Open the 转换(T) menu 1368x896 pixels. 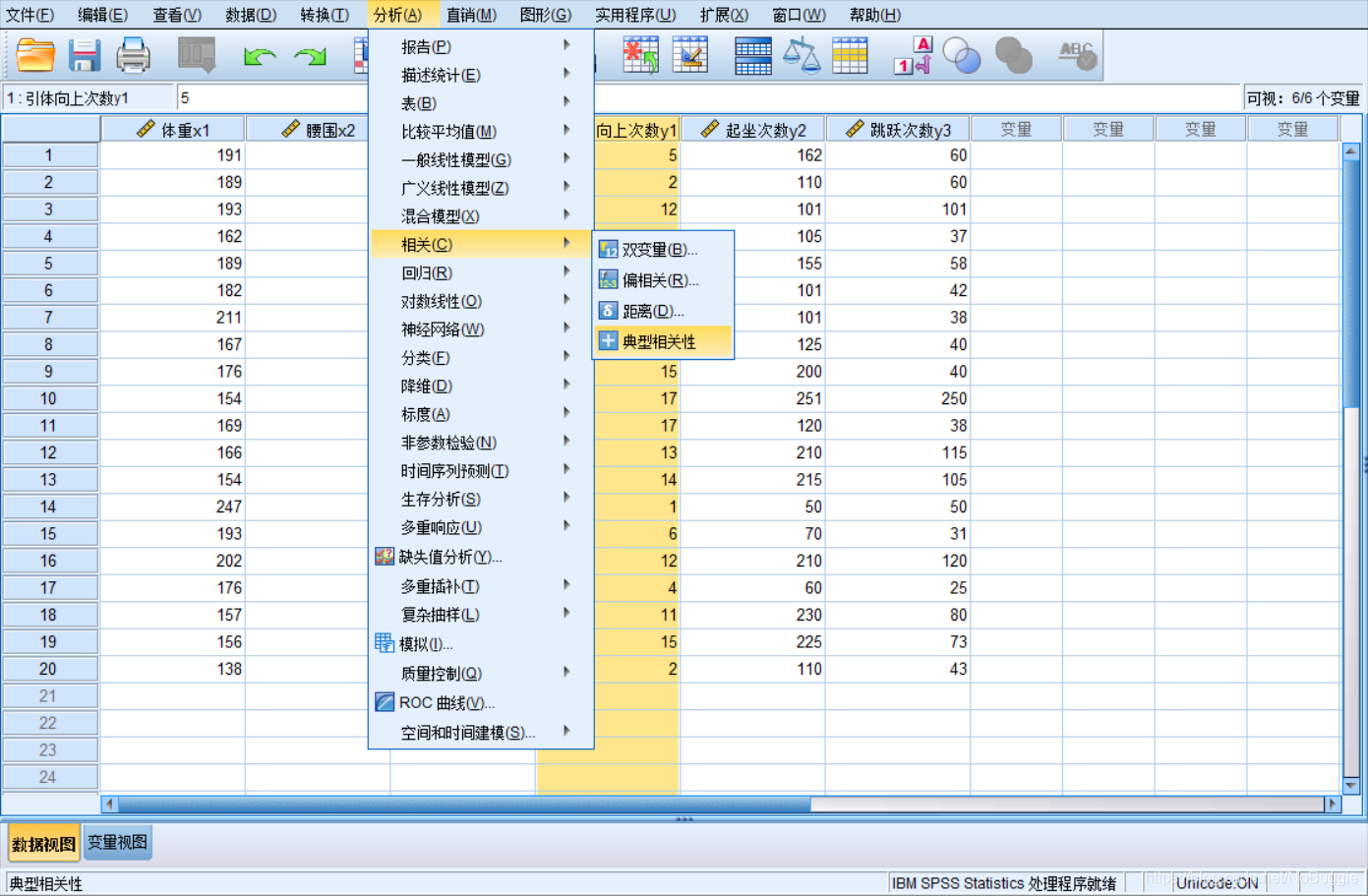tap(325, 15)
